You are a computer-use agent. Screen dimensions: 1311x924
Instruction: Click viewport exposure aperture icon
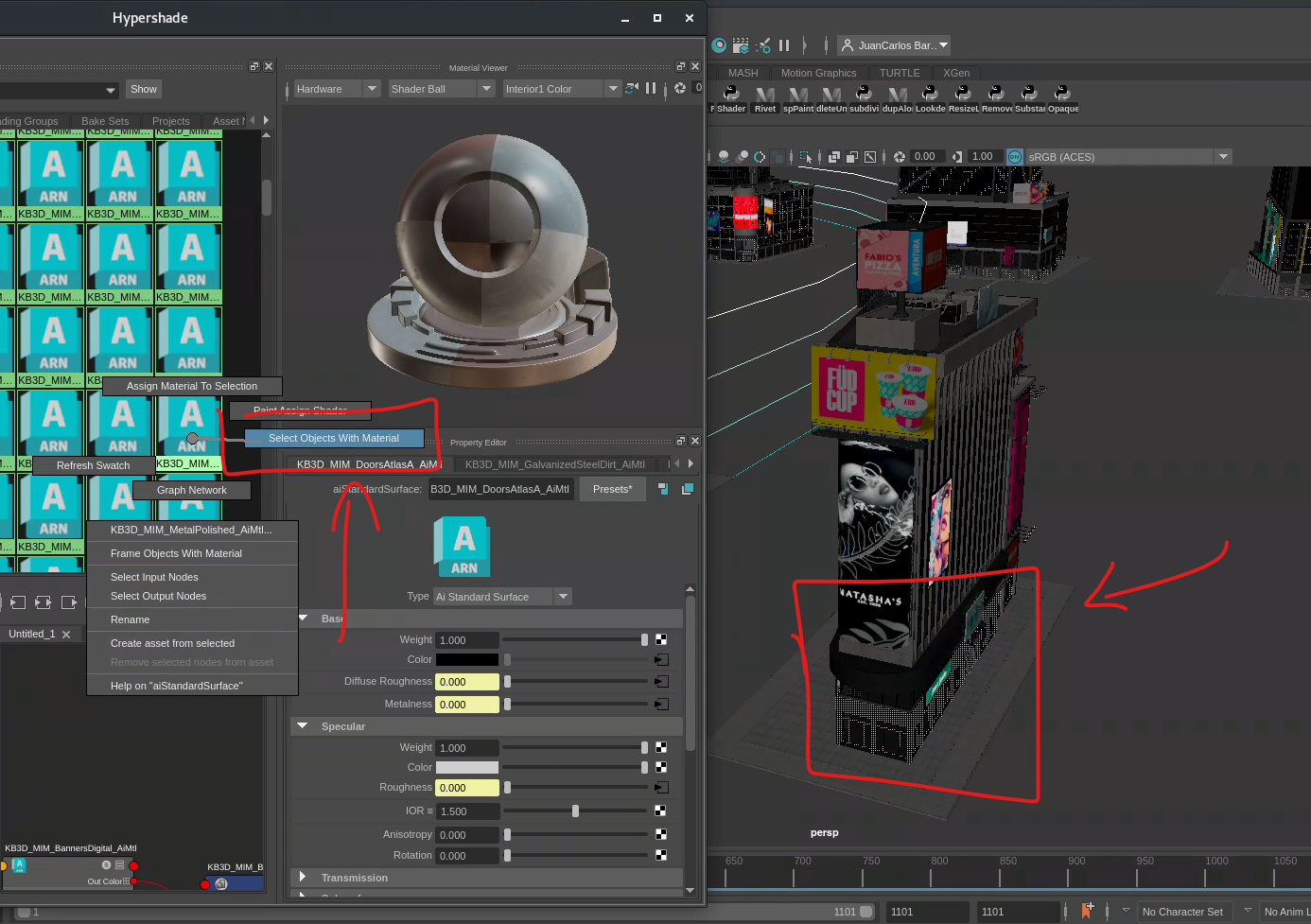[x=900, y=157]
